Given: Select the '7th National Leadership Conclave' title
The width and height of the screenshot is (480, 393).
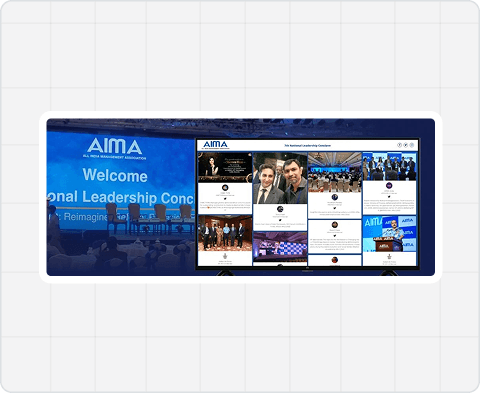Looking at the screenshot, I should click(307, 146).
